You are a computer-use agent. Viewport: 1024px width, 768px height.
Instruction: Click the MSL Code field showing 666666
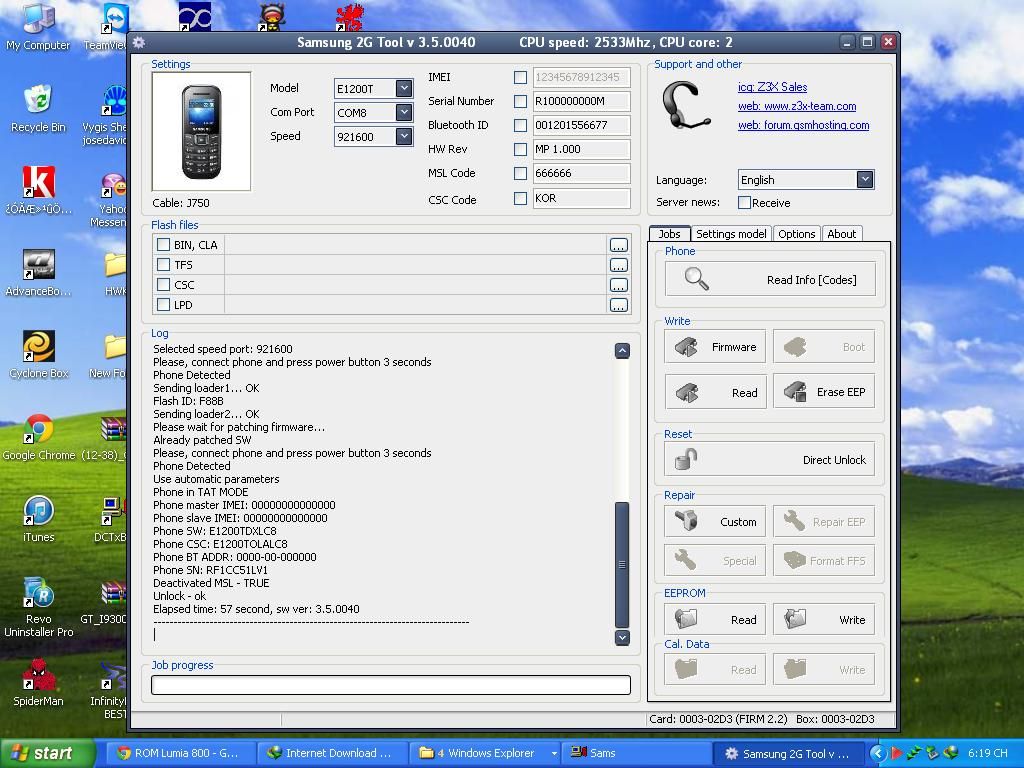pyautogui.click(x=581, y=173)
